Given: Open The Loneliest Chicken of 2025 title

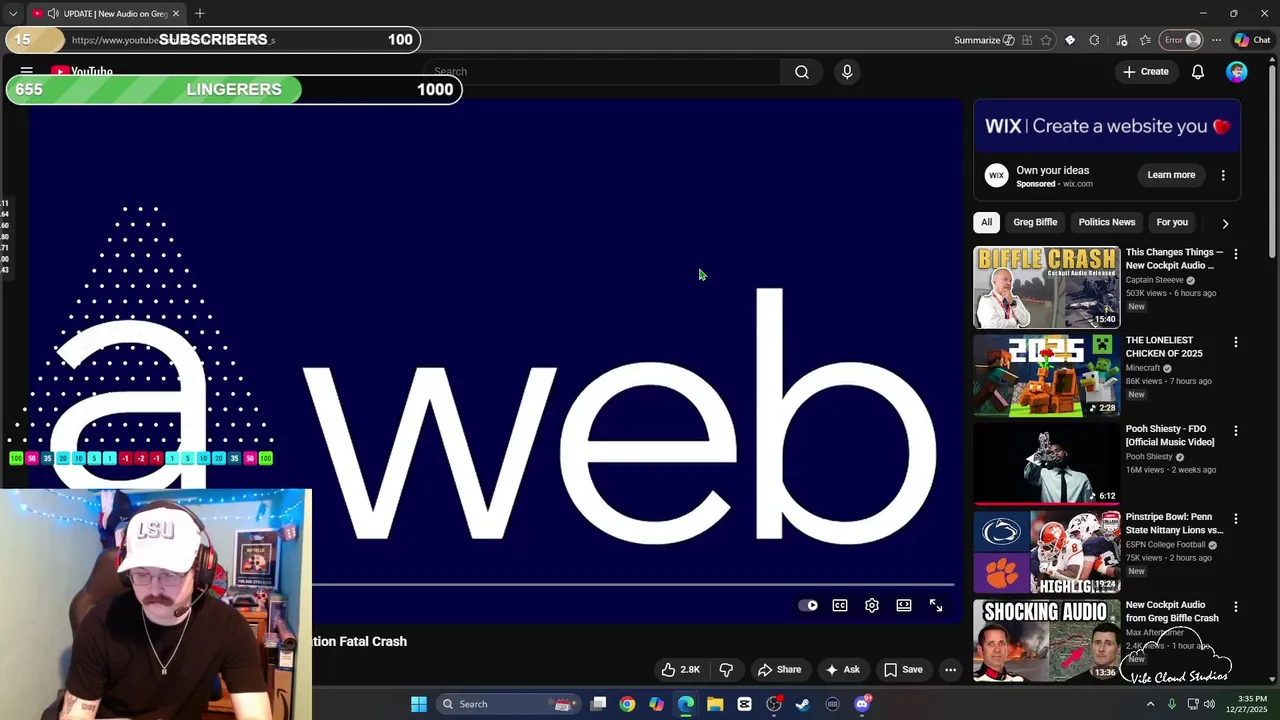Looking at the screenshot, I should coord(1164,347).
